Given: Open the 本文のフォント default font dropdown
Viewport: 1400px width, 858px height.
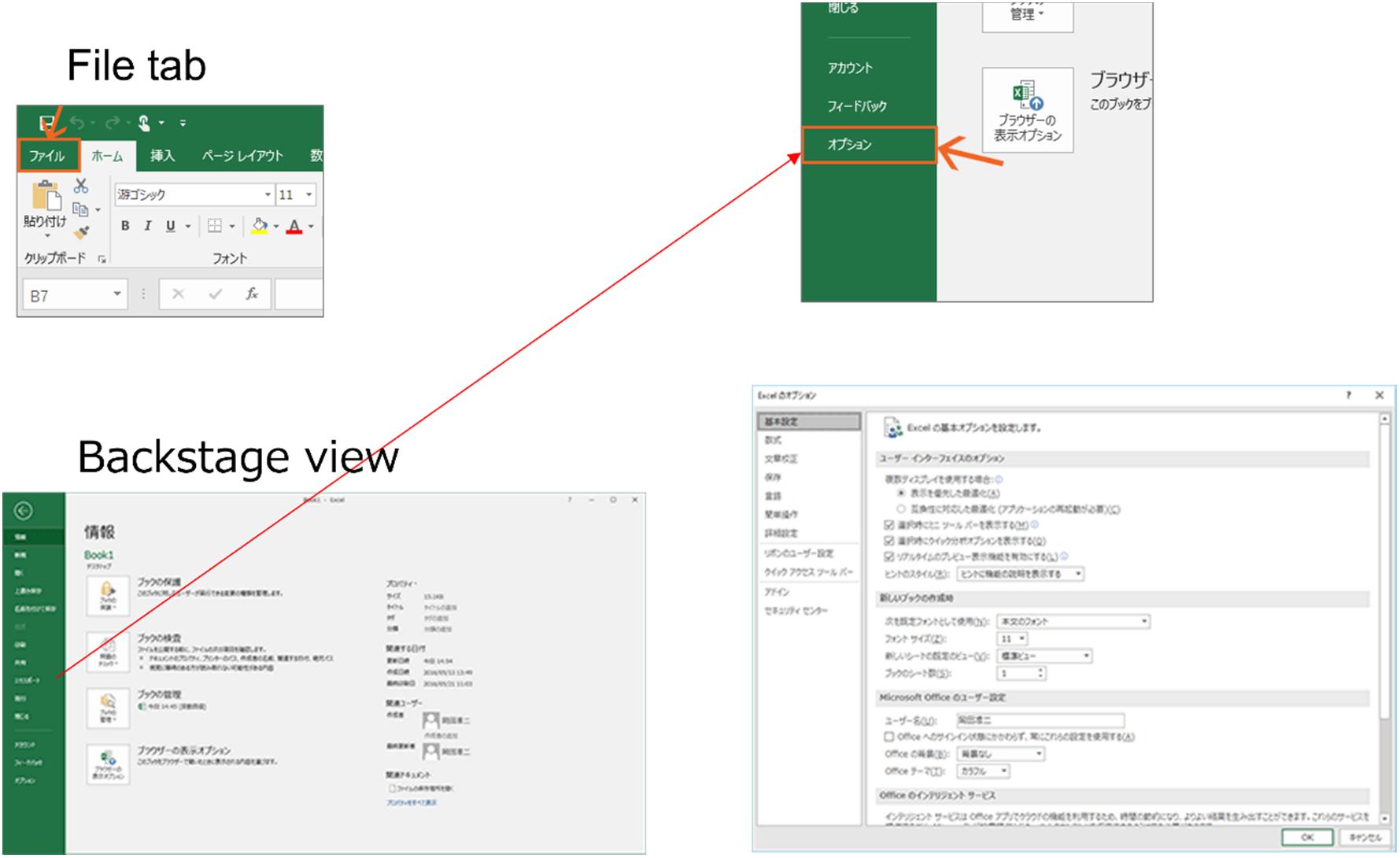Looking at the screenshot, I should coord(1073,621).
